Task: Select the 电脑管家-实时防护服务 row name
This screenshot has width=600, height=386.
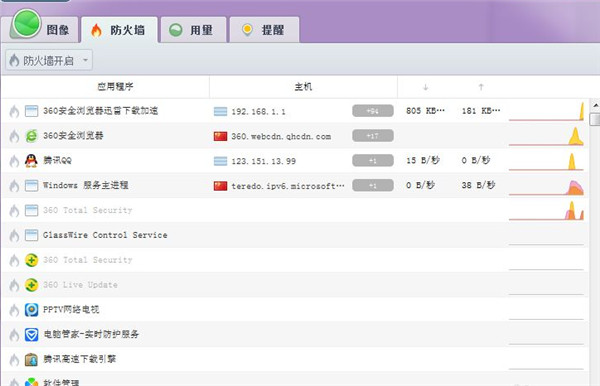Action: pyautogui.click(x=91, y=334)
